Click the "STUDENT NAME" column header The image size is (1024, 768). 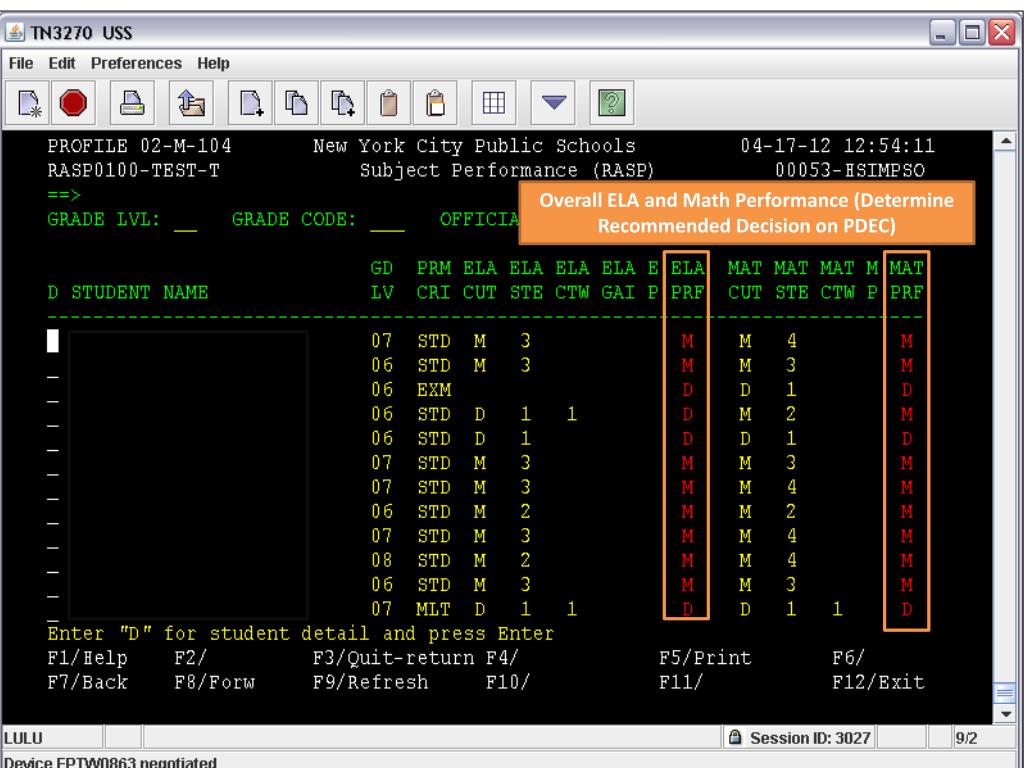tap(140, 293)
